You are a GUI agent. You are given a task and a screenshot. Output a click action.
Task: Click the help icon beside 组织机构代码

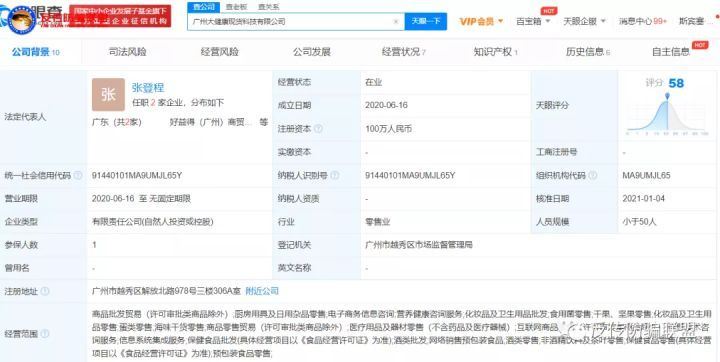pyautogui.click(x=593, y=175)
